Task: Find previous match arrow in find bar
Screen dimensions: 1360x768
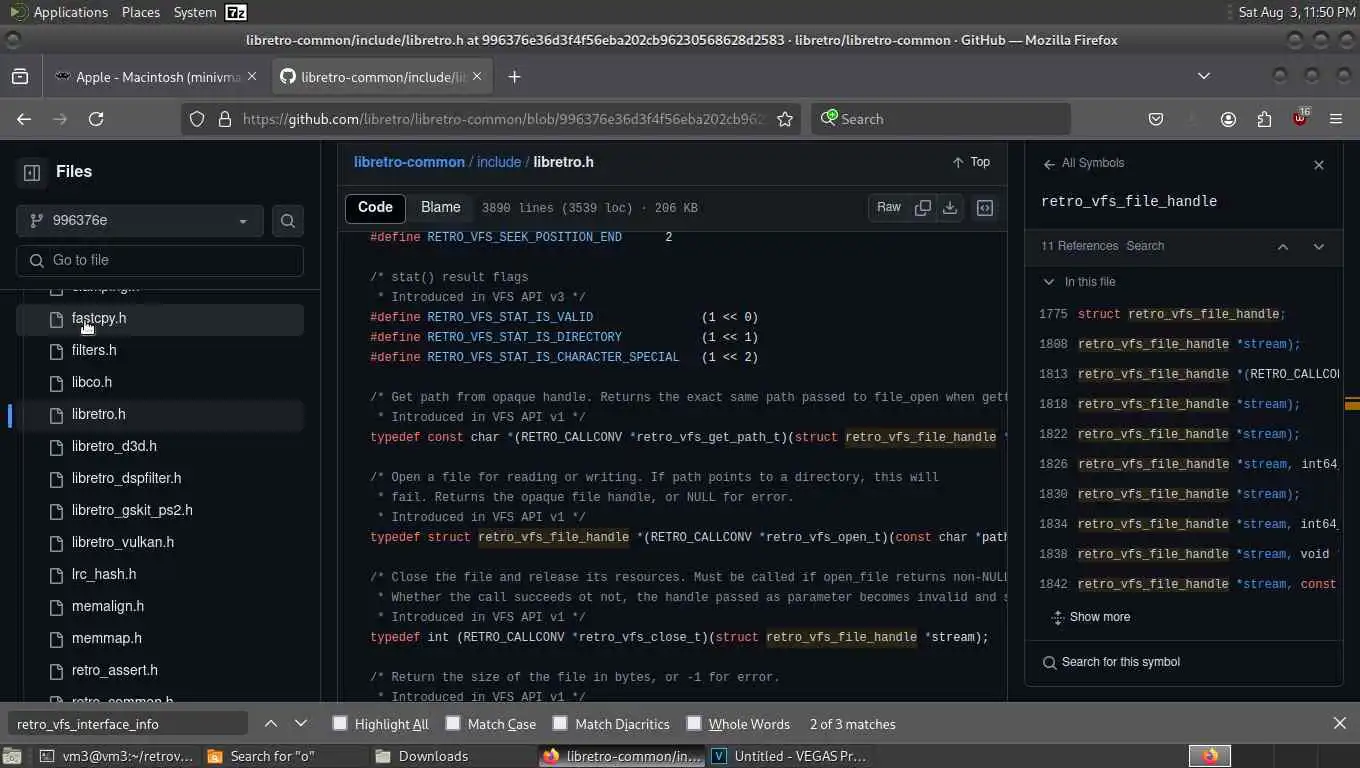Action: pos(271,724)
